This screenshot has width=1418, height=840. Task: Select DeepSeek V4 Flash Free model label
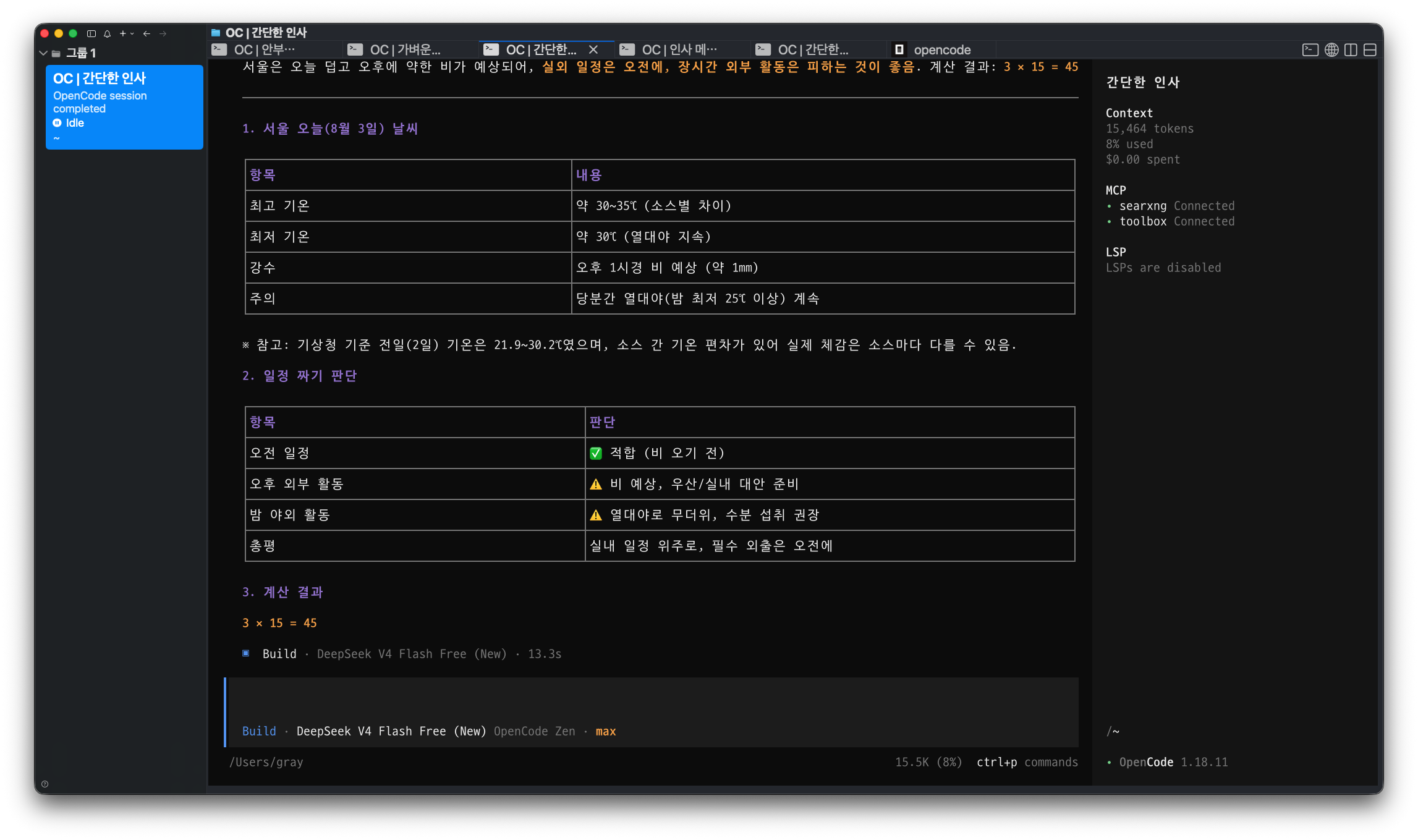click(391, 731)
